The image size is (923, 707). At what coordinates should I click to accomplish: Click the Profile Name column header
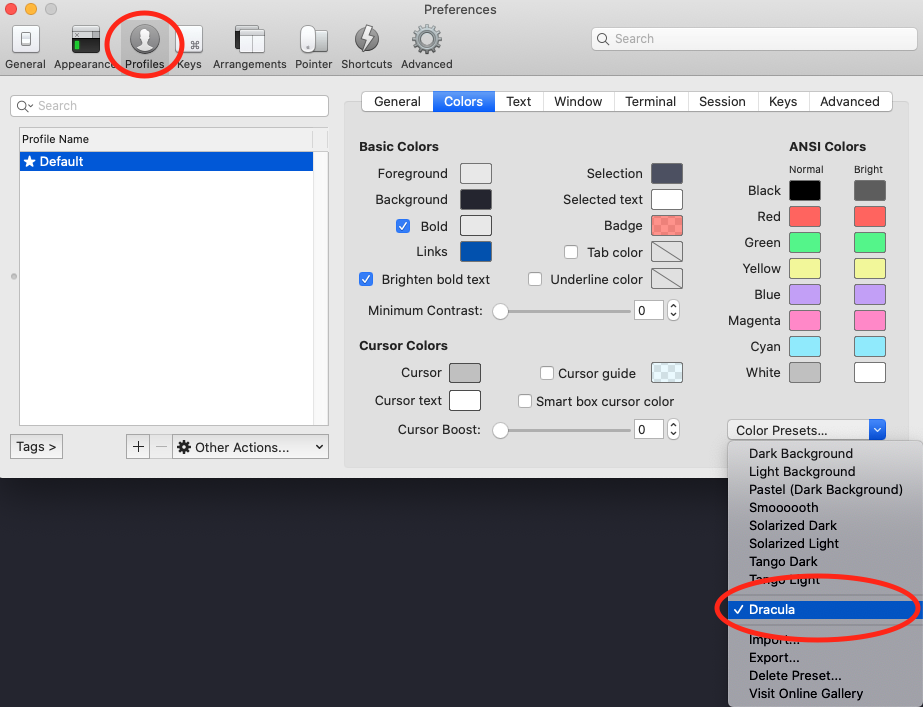[x=167, y=139]
